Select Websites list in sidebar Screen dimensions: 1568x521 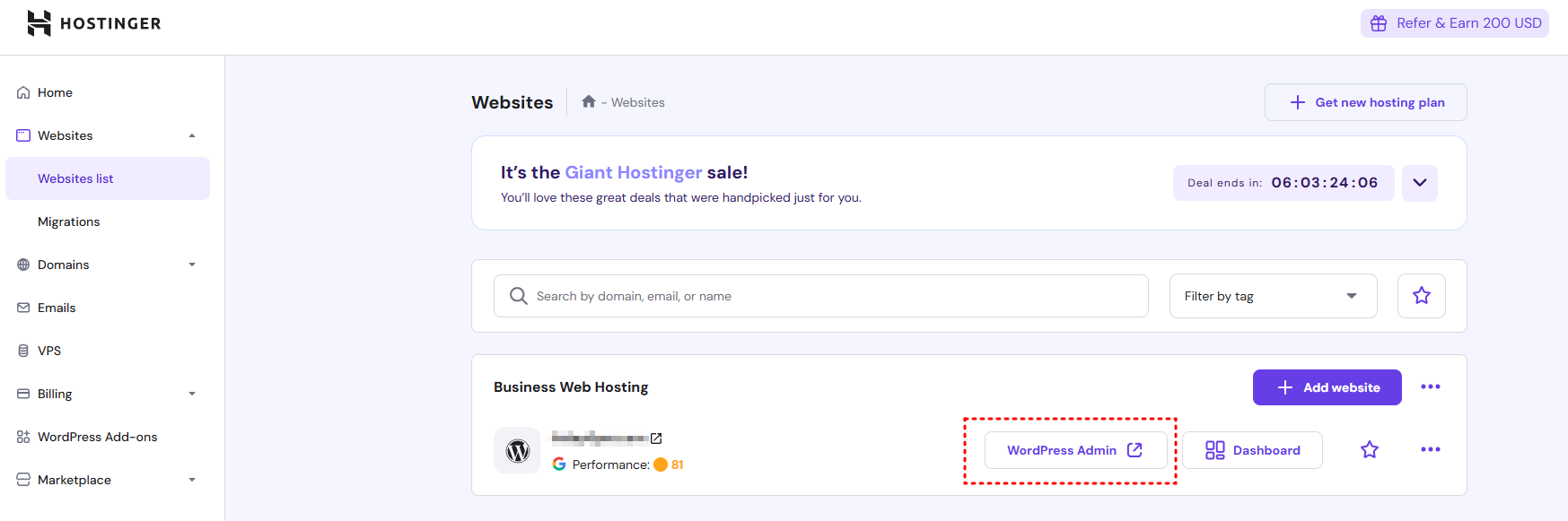click(108, 178)
